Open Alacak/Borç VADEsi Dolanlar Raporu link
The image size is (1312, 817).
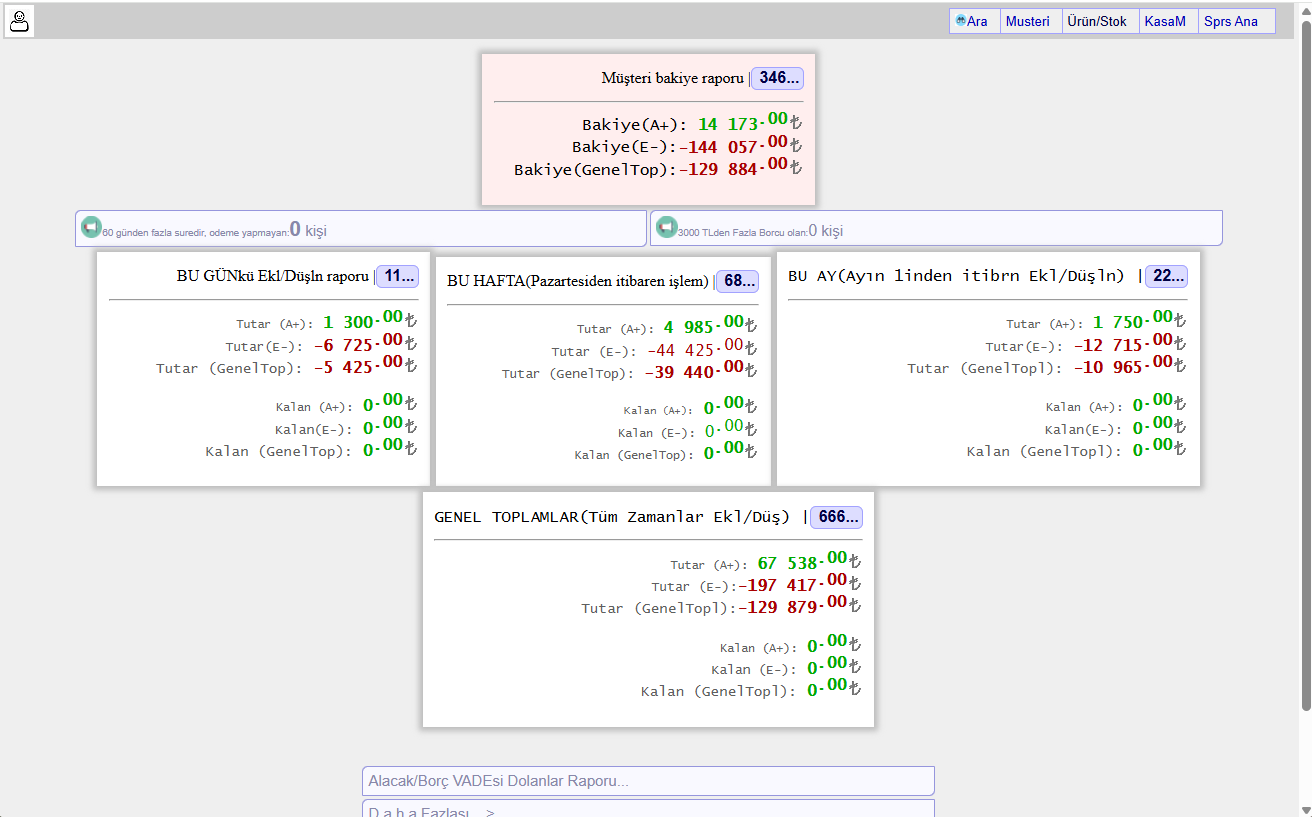[x=648, y=781]
